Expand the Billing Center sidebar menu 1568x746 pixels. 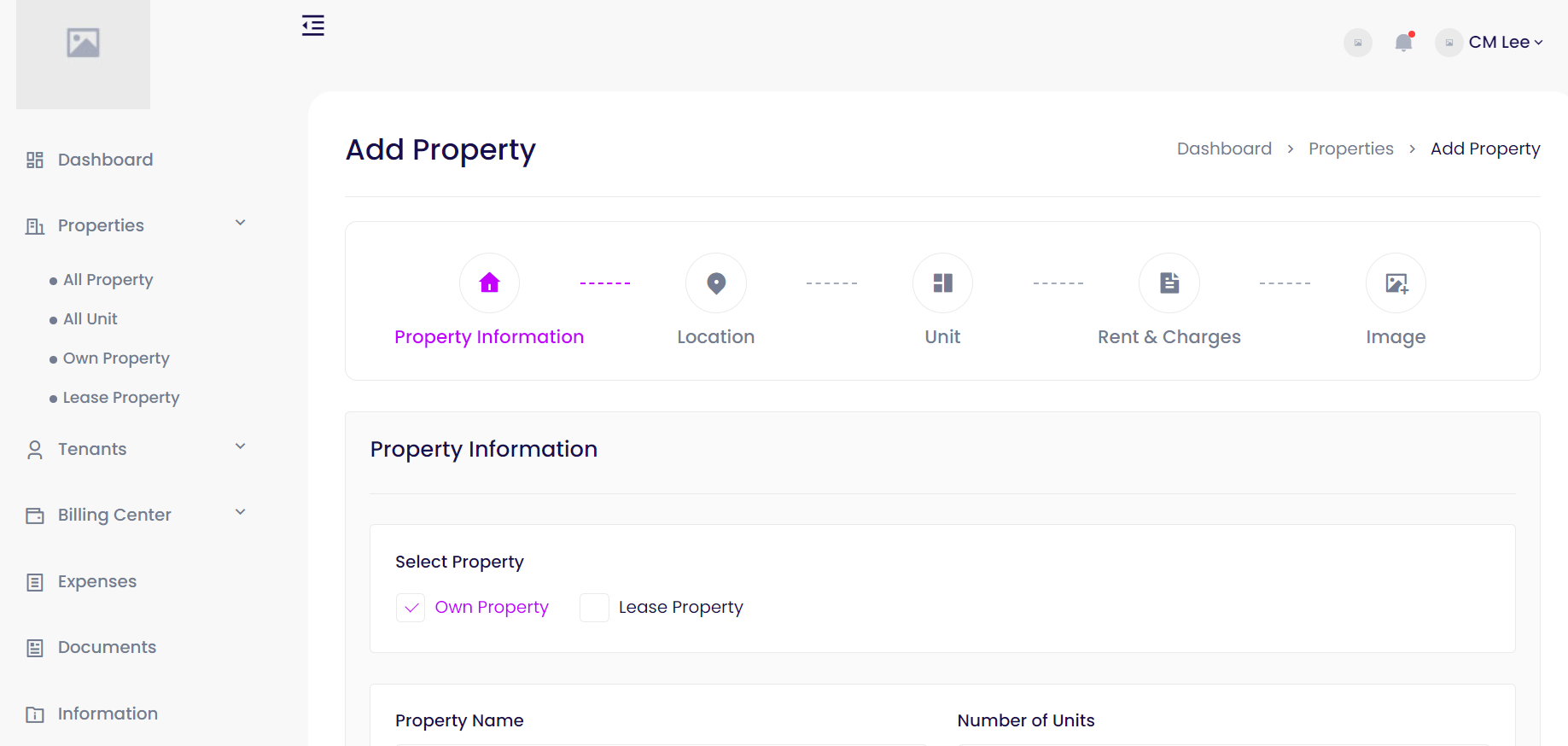click(x=240, y=513)
